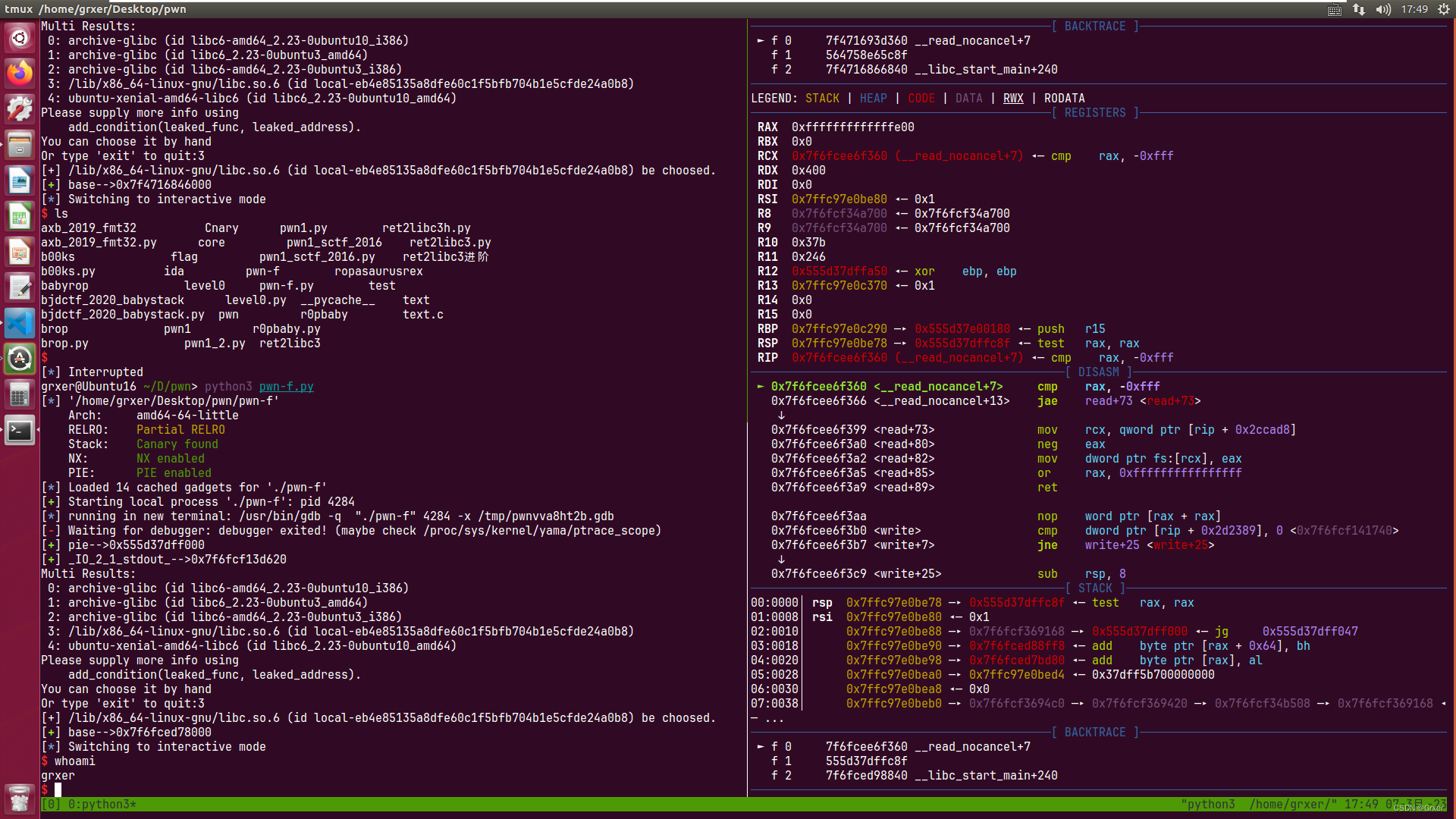This screenshot has height=819, width=1456.
Task: Click the RBP register label
Action: (767, 328)
